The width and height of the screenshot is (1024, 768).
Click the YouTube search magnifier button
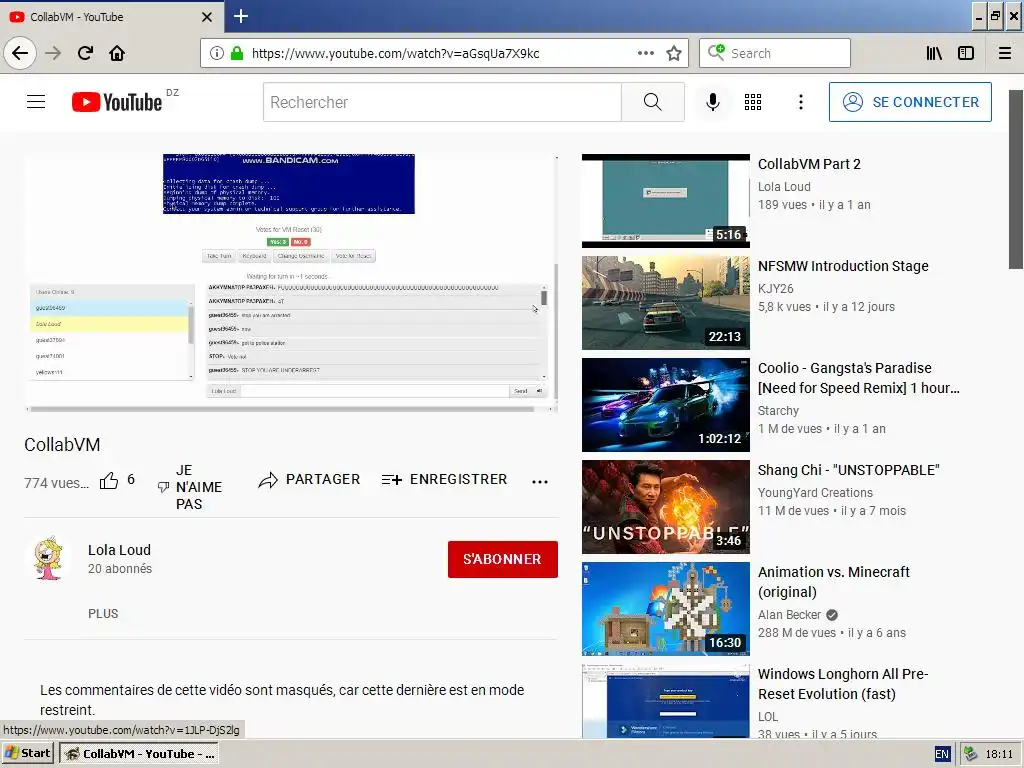click(x=652, y=102)
